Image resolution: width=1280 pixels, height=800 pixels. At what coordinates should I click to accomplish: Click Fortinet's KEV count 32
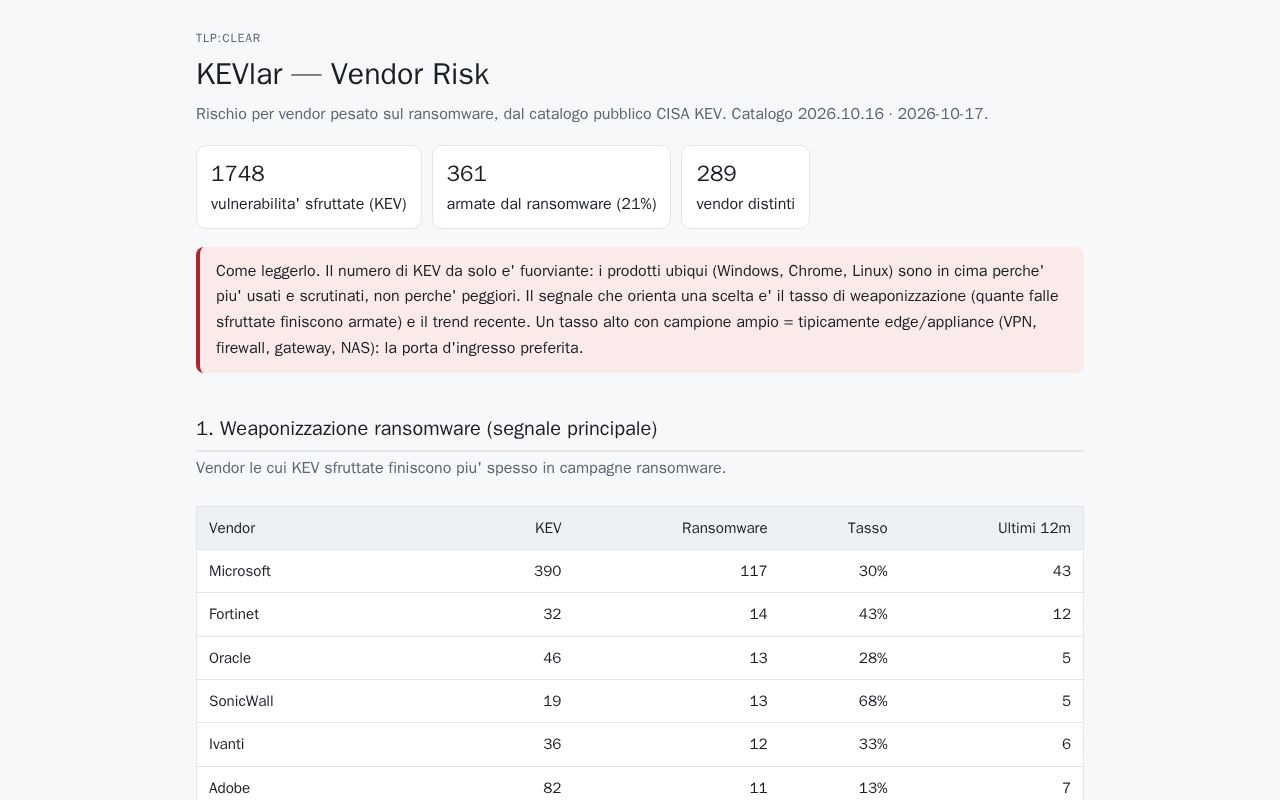pyautogui.click(x=552, y=614)
